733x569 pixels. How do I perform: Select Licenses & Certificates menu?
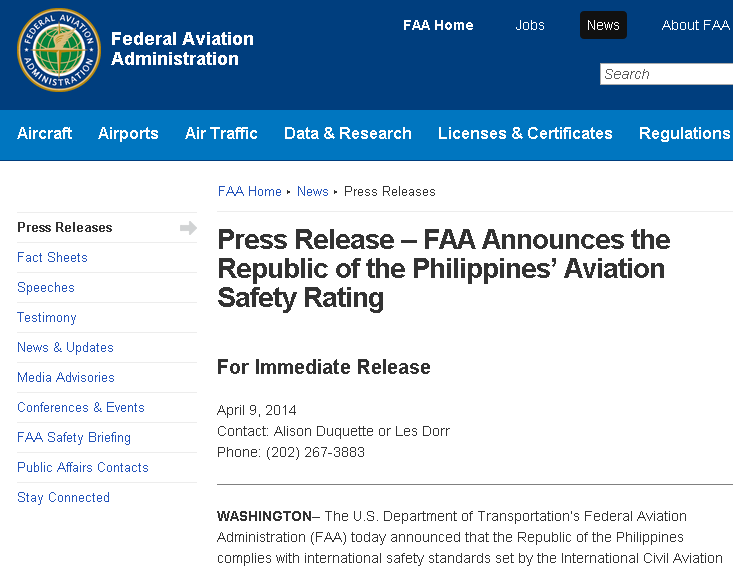525,134
